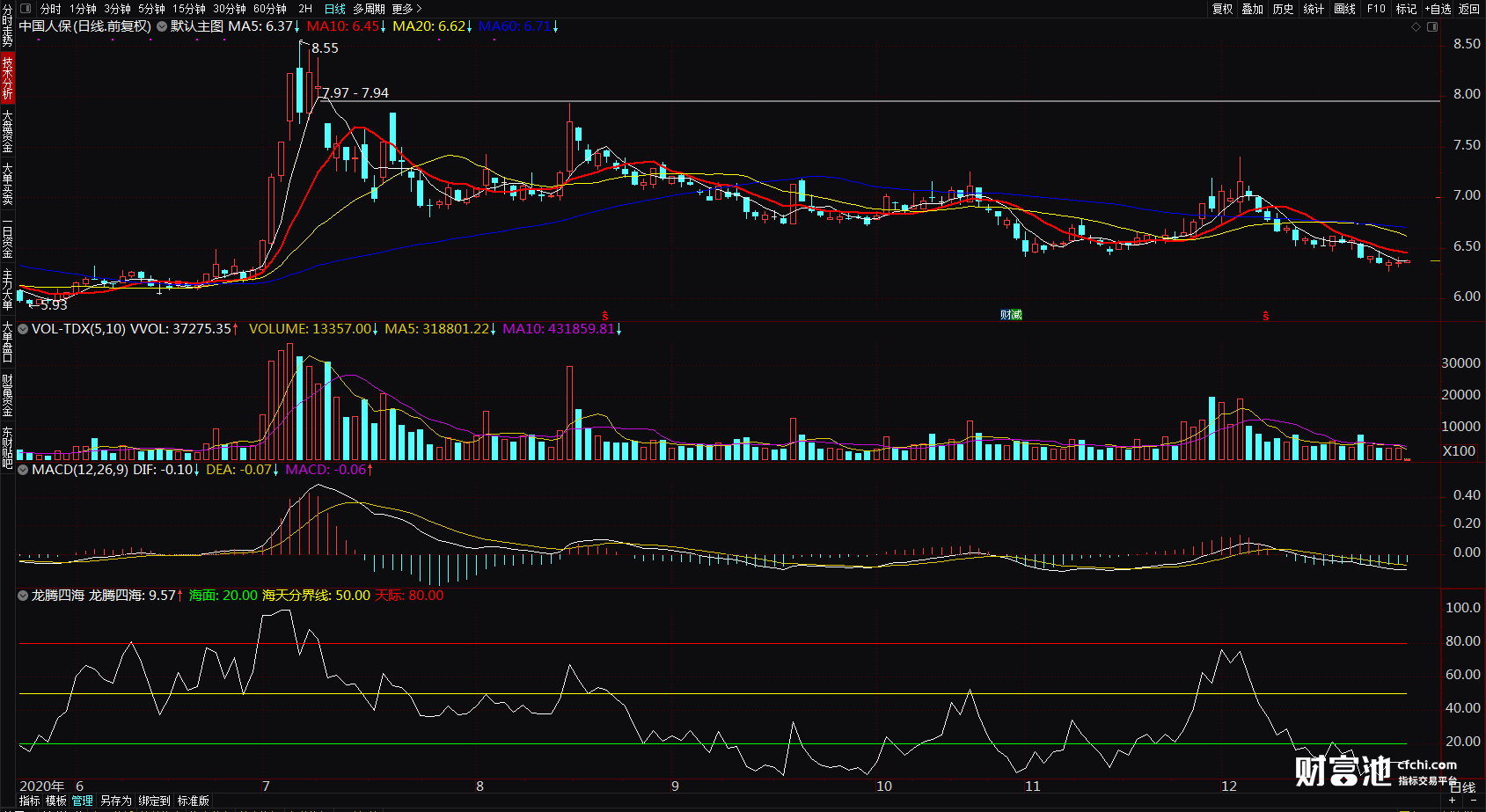Toggle the right side panel icon
Viewport: 1486px width, 812px height.
pyautogui.click(x=1432, y=27)
